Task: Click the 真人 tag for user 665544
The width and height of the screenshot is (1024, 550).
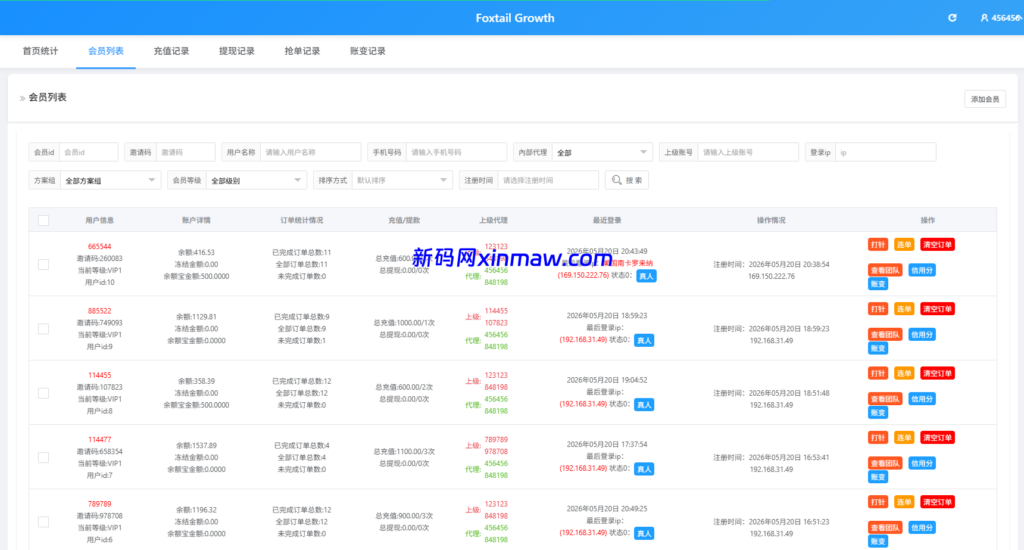Action: pos(646,276)
